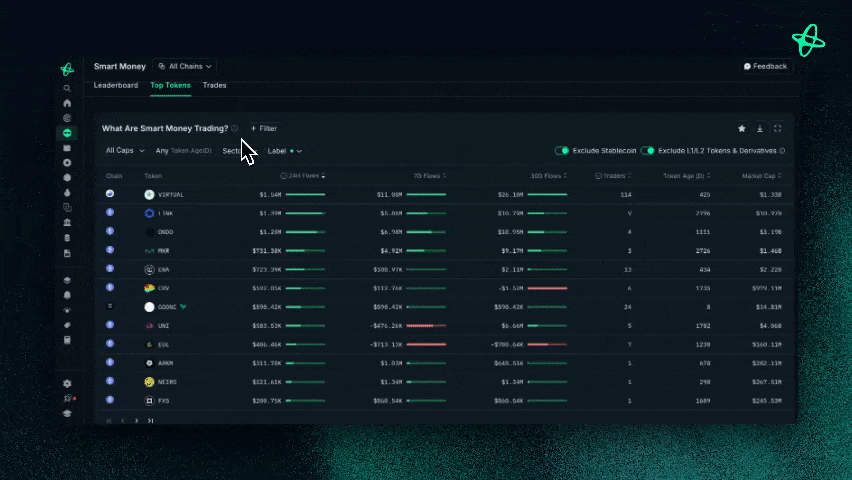The image size is (852, 480).
Task: Click the Smart Money page title
Action: click(x=120, y=66)
